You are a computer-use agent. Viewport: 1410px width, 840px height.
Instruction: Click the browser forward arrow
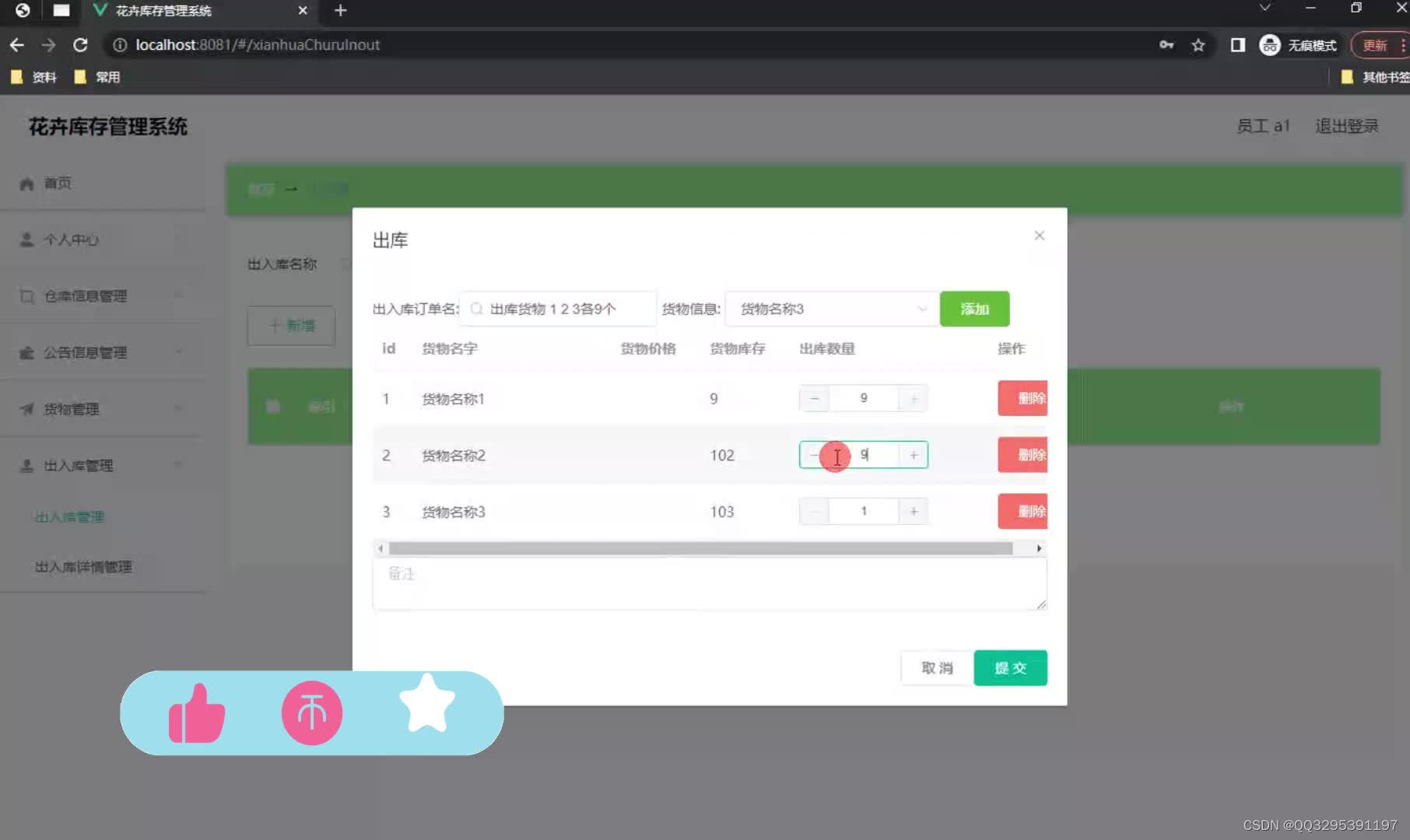48,45
